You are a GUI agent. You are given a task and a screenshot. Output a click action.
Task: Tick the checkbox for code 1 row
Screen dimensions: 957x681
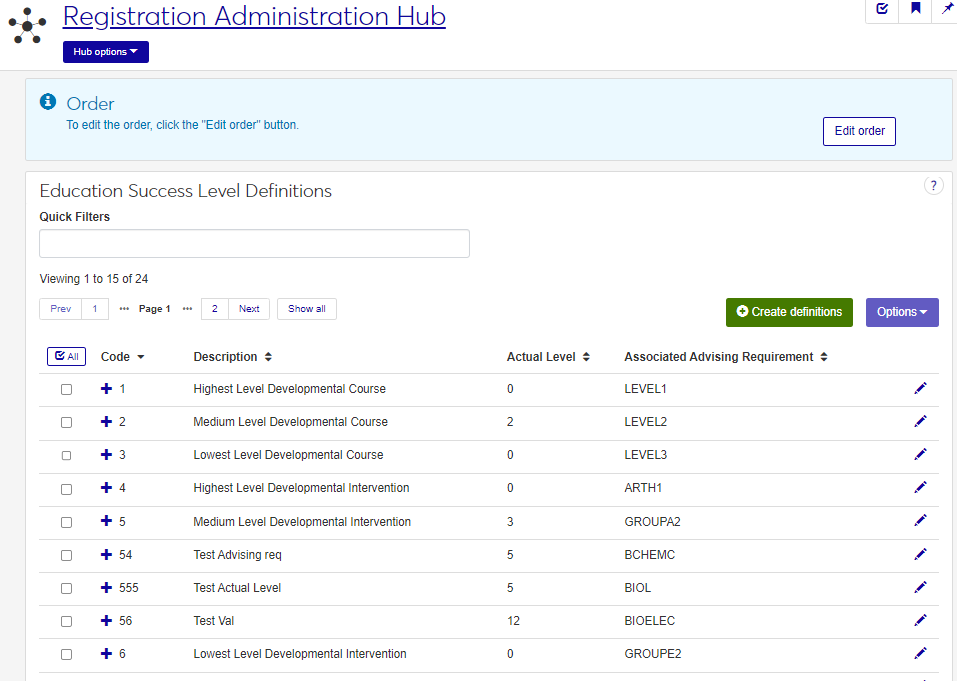click(x=66, y=389)
